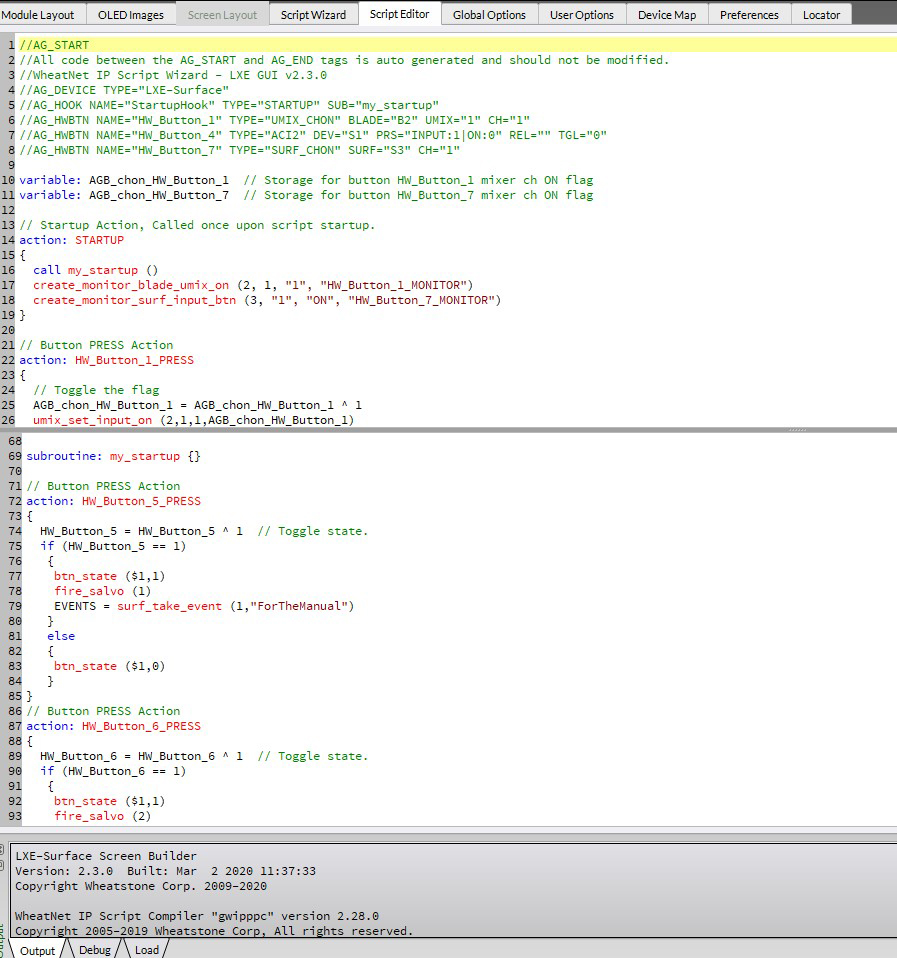This screenshot has height=958, width=897.
Task: Select the Script Editor tab
Action: point(399,15)
